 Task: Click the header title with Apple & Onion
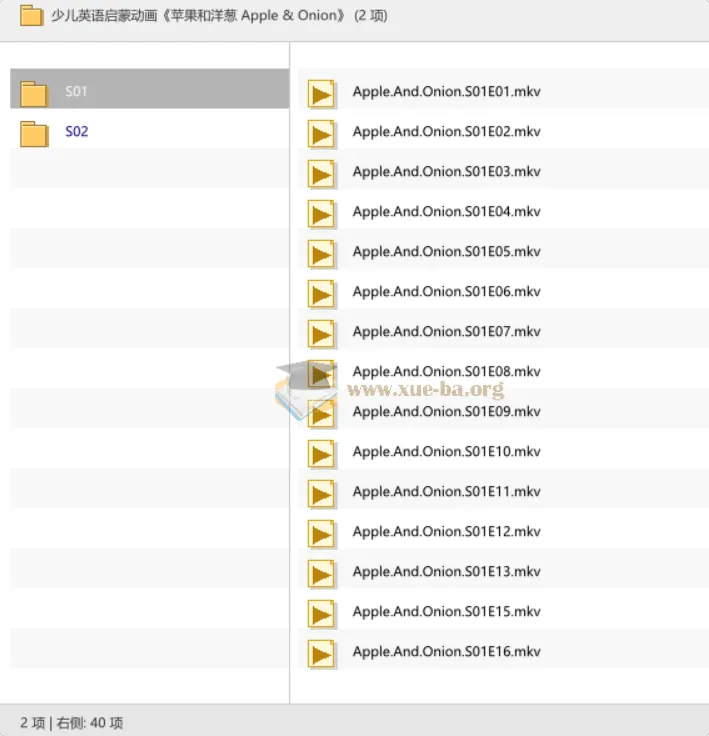219,15
